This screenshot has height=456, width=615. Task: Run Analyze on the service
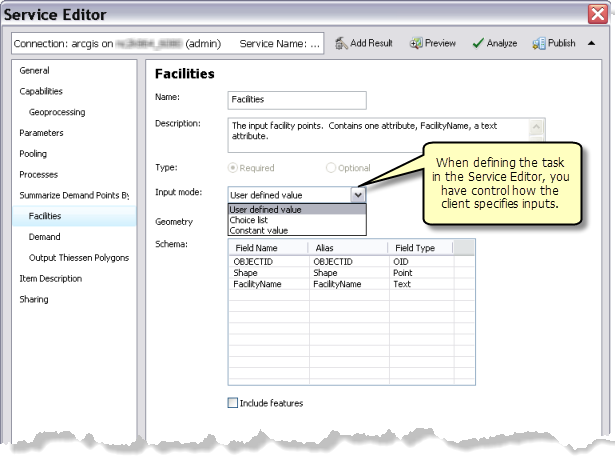pyautogui.click(x=479, y=44)
